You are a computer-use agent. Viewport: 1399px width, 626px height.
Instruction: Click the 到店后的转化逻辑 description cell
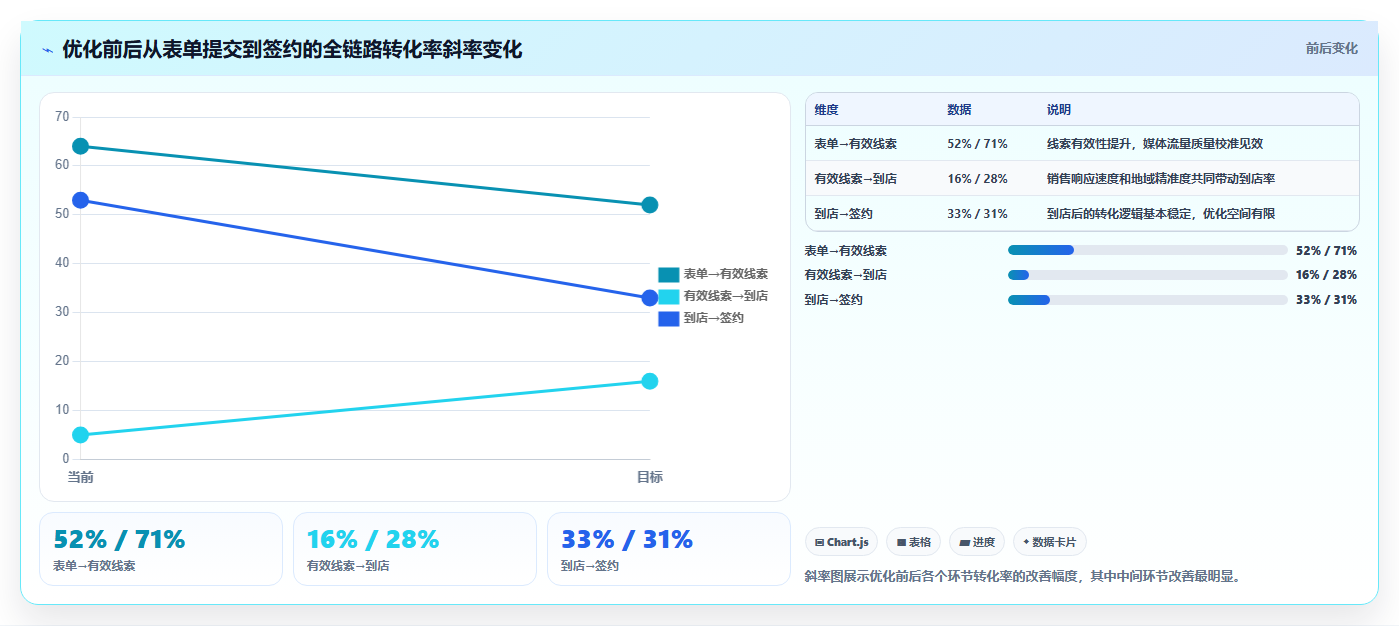click(x=1161, y=214)
